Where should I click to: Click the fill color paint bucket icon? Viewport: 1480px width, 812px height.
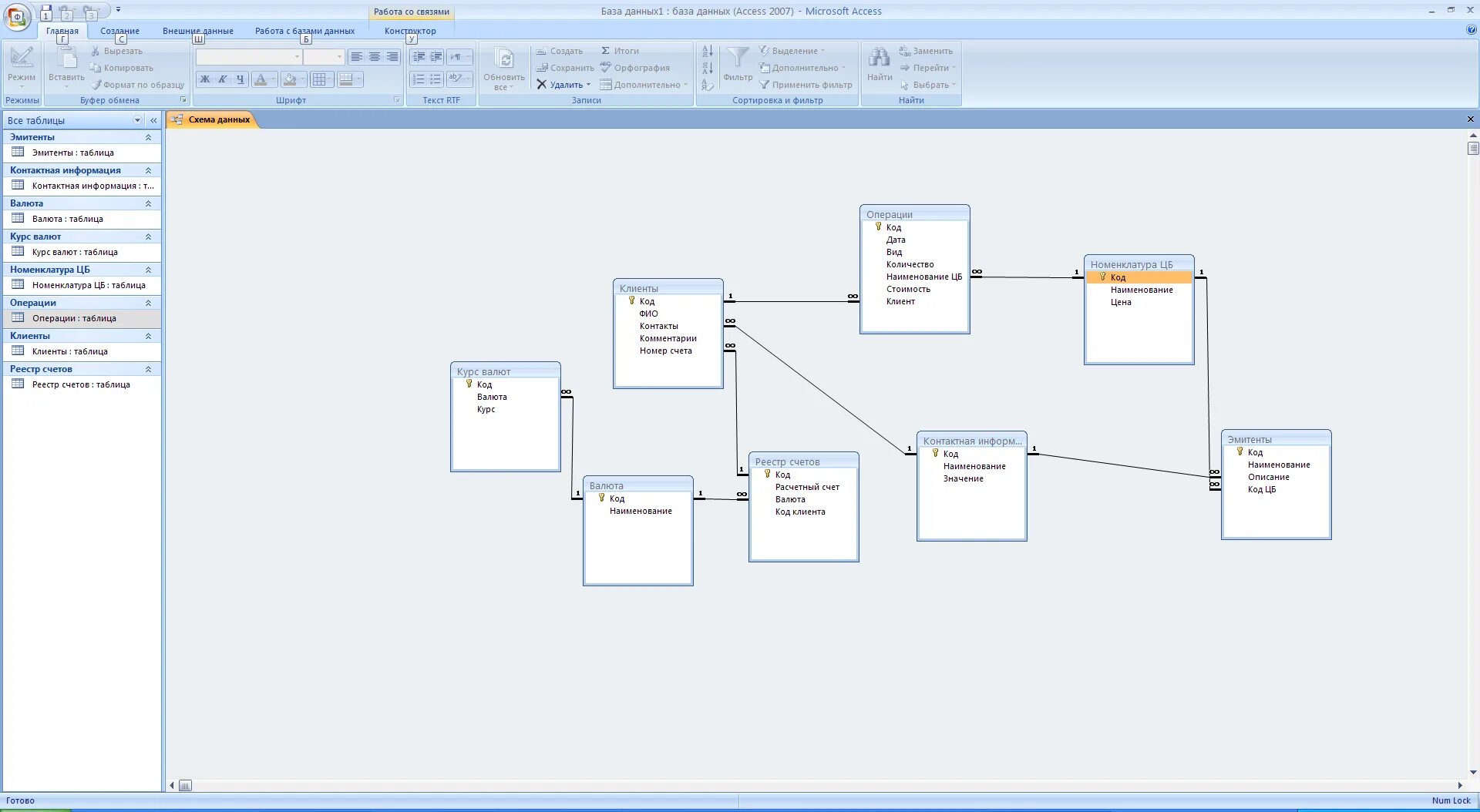tap(290, 79)
